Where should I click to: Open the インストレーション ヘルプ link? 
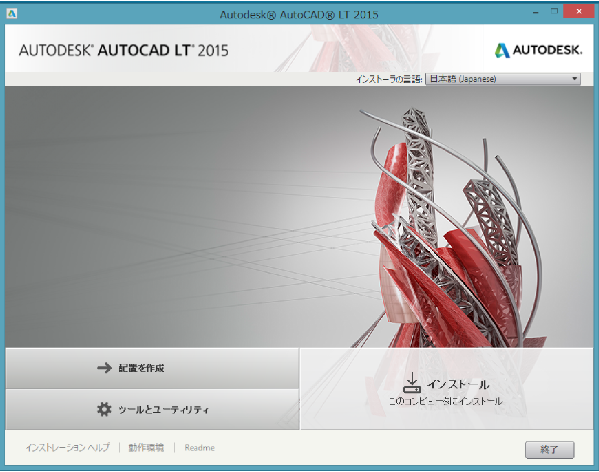pyautogui.click(x=68, y=448)
